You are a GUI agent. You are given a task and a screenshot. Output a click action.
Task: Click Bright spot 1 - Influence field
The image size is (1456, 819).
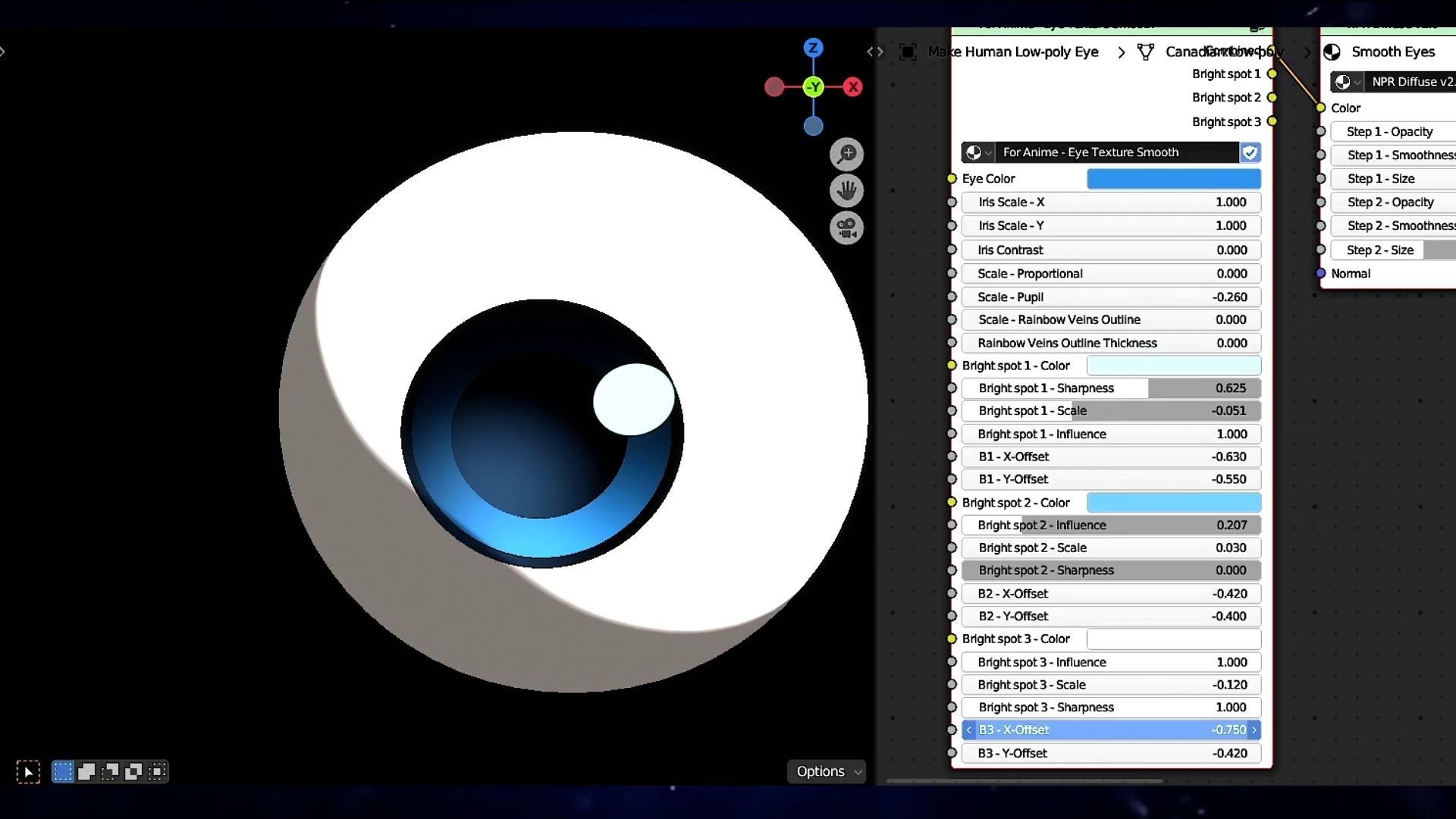[1111, 435]
